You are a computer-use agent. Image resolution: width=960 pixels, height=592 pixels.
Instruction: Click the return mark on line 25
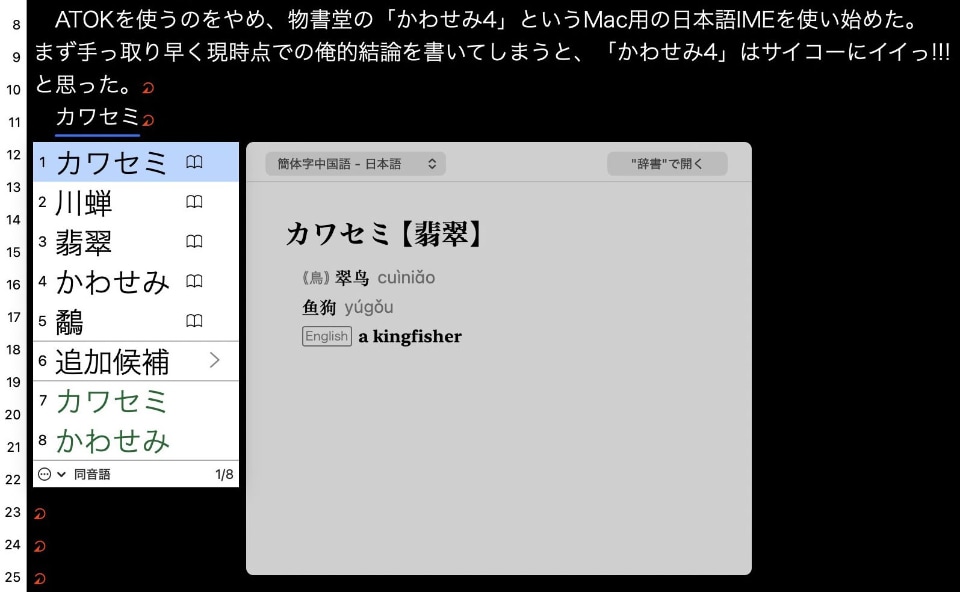click(40, 578)
